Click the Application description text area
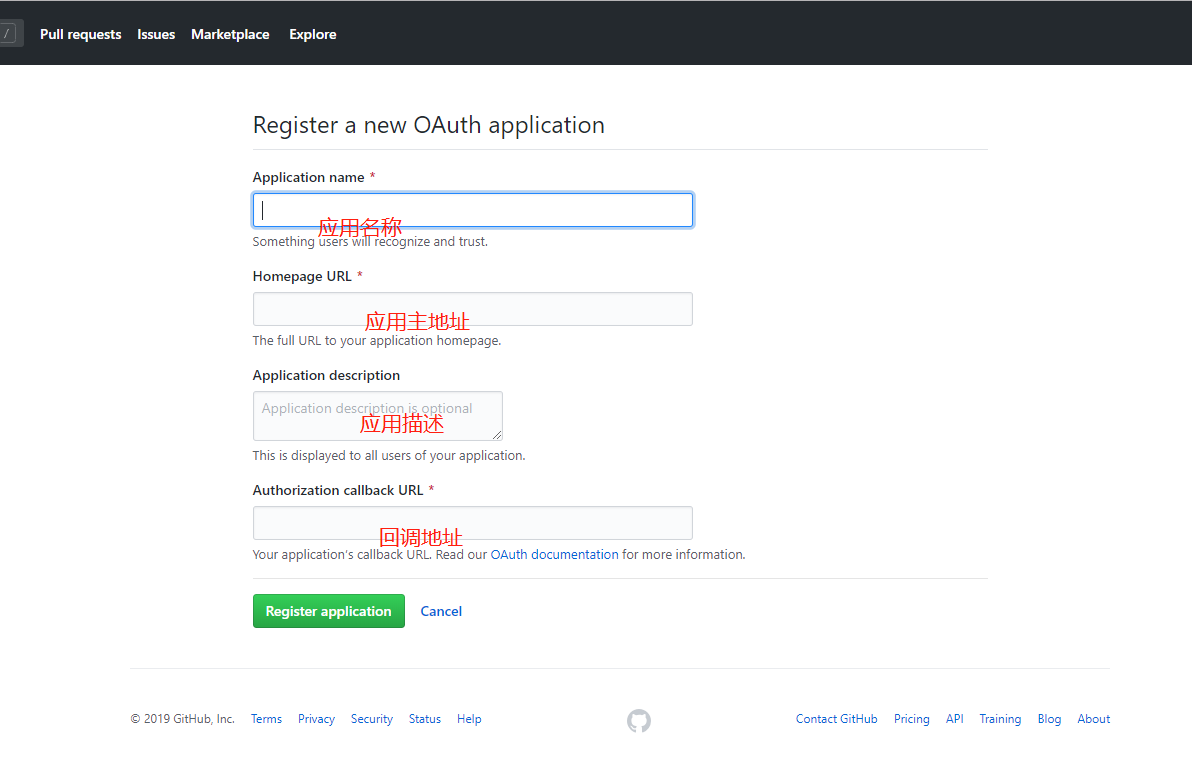1192x779 pixels. (x=378, y=416)
